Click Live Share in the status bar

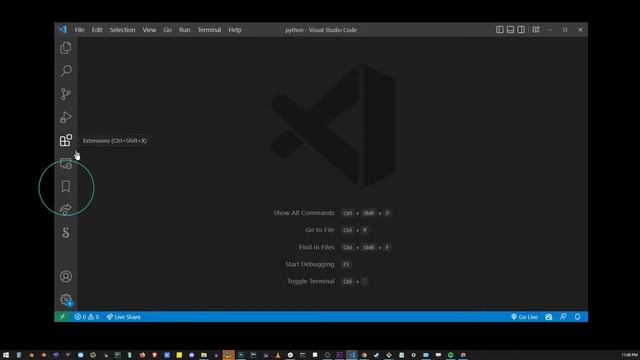coord(124,317)
